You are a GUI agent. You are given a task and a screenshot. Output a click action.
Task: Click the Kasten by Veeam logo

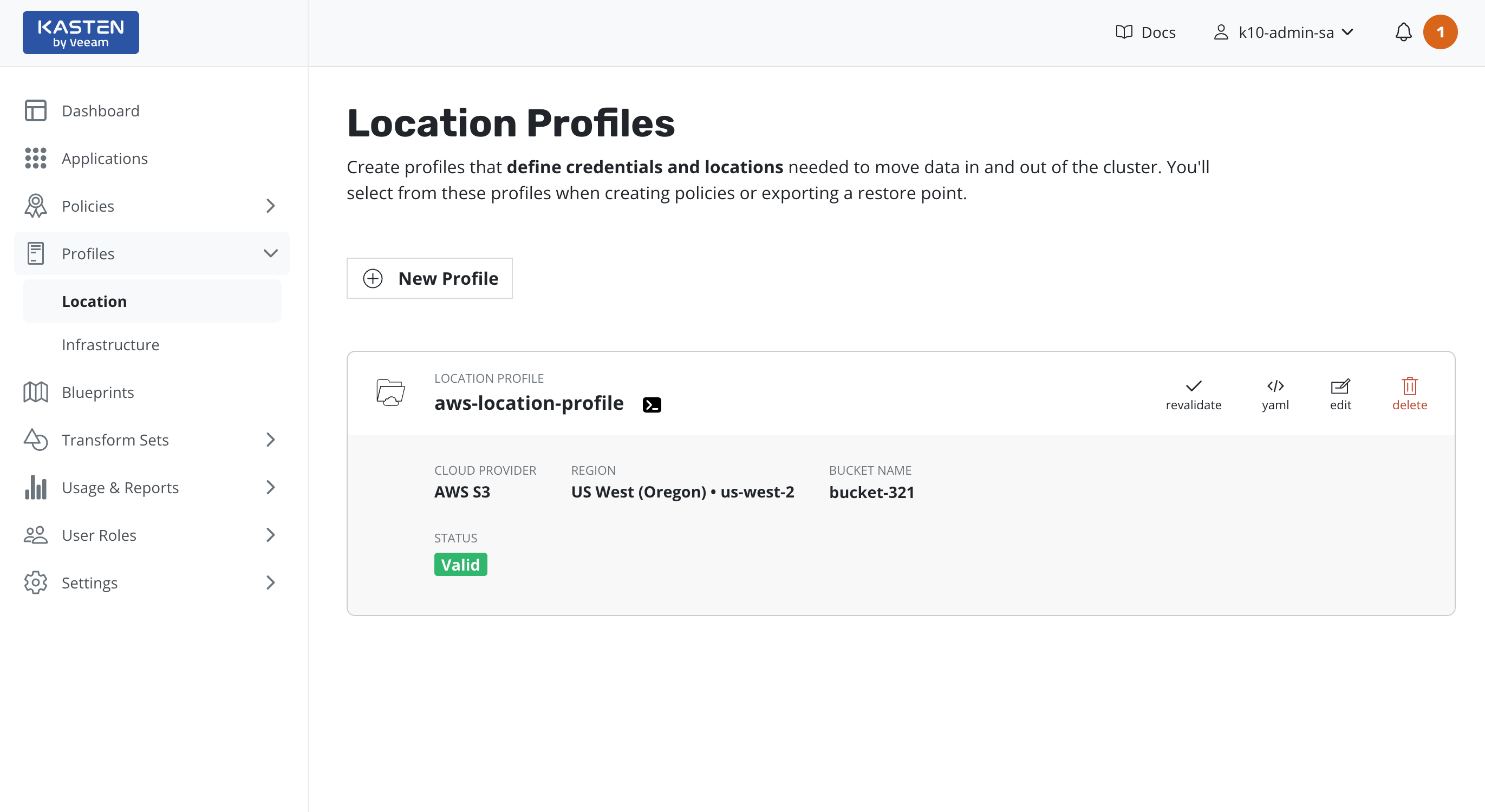81,32
